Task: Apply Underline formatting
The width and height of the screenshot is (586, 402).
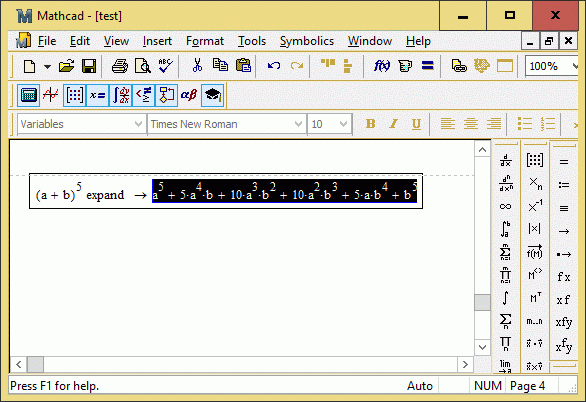Action: (x=416, y=124)
